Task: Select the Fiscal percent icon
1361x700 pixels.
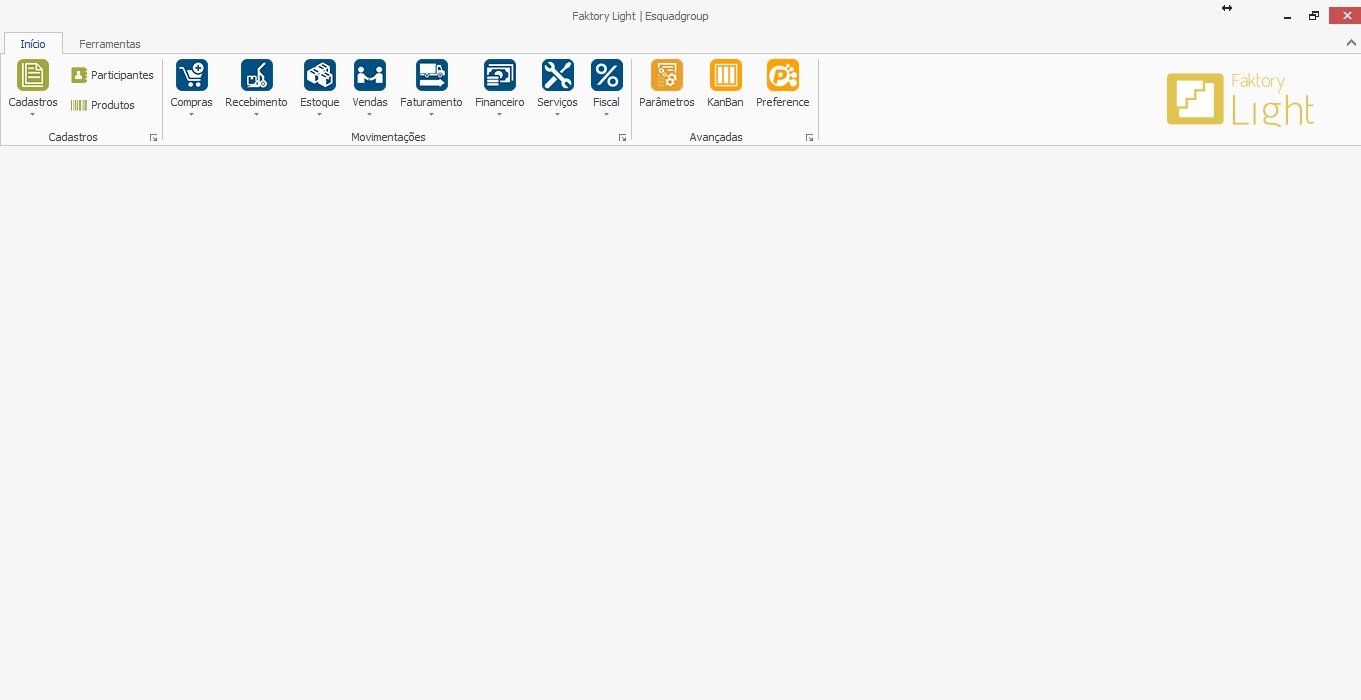Action: click(606, 75)
